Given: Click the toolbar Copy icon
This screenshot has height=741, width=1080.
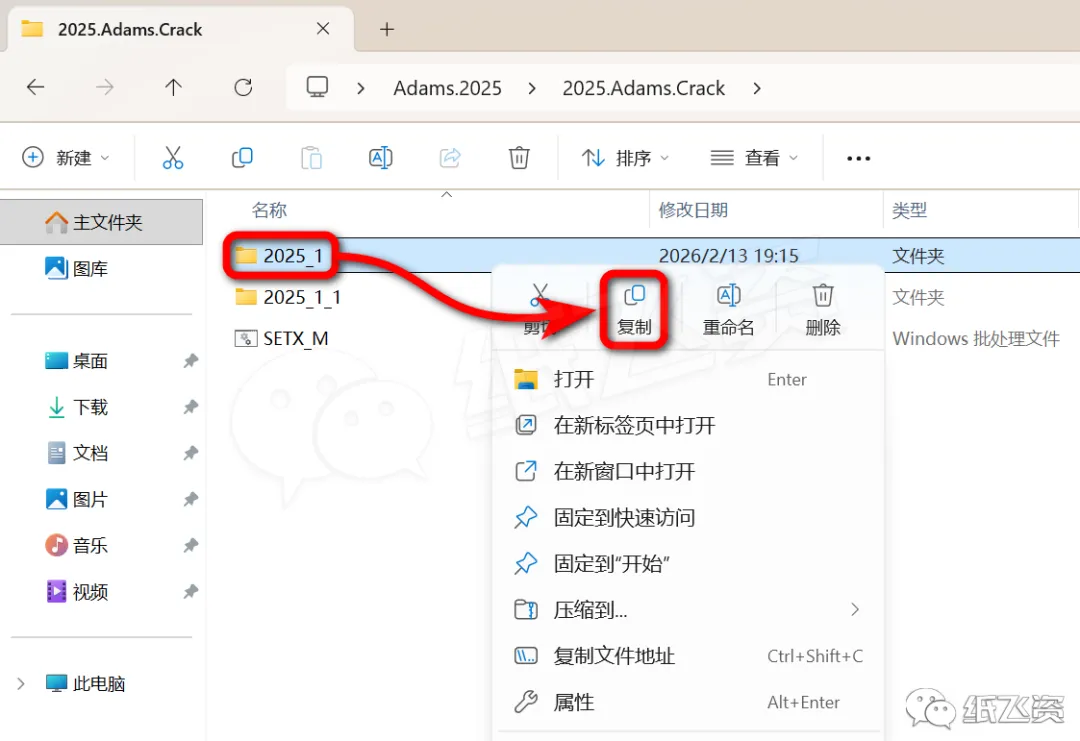Looking at the screenshot, I should click(242, 158).
